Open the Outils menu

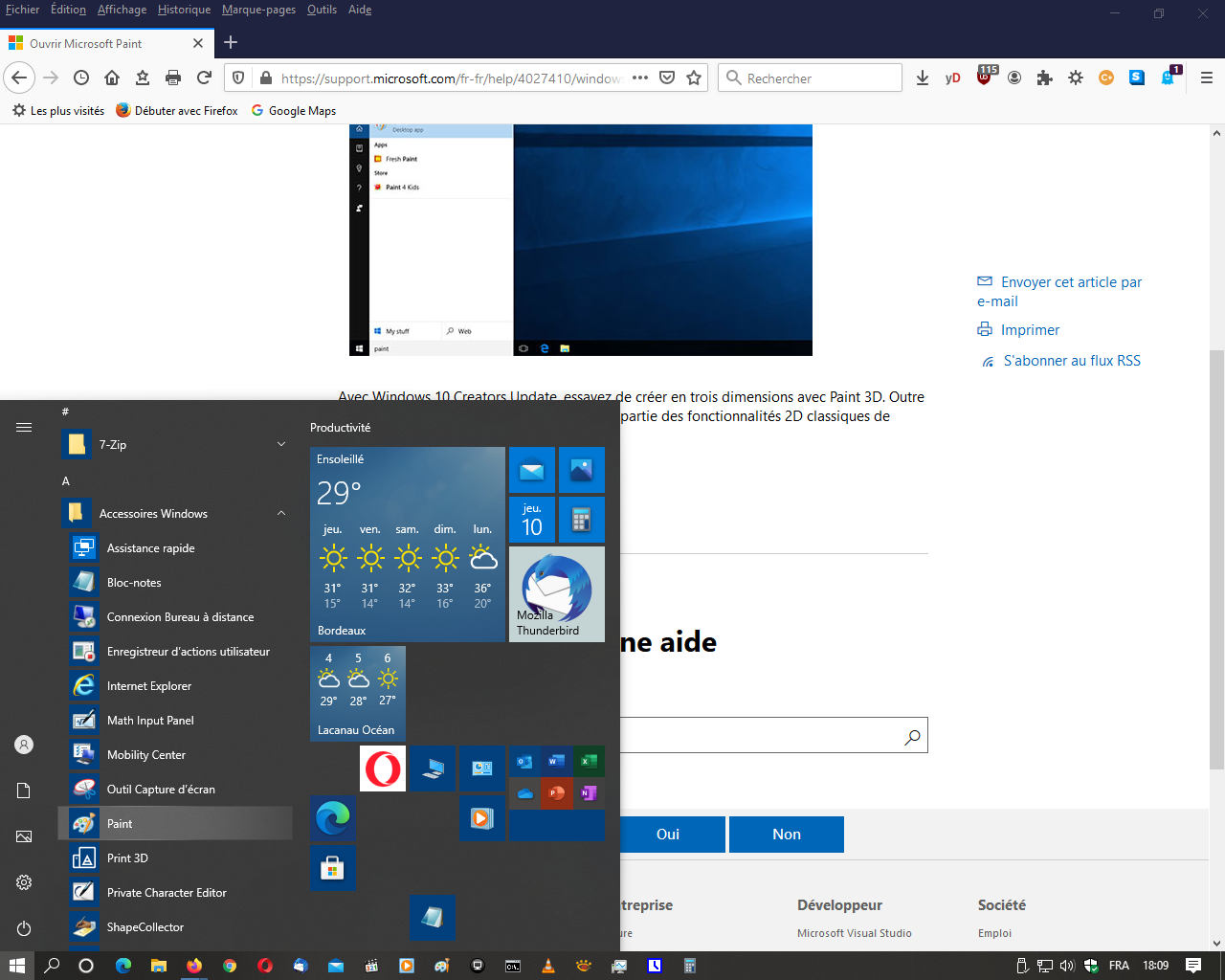pyautogui.click(x=323, y=10)
